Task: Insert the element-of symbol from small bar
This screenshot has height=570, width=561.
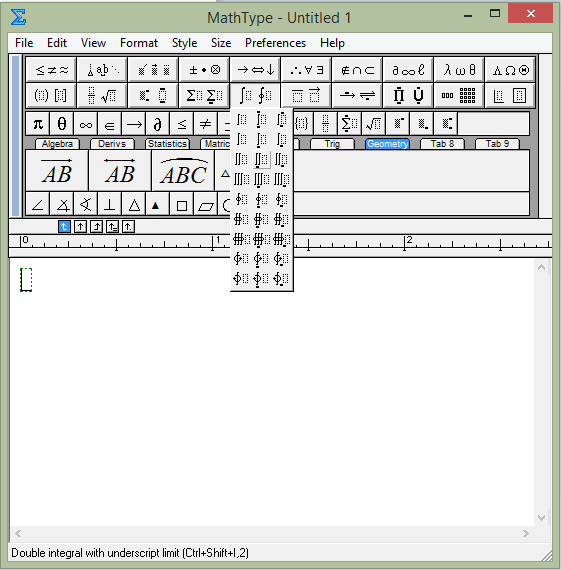Action: point(110,124)
